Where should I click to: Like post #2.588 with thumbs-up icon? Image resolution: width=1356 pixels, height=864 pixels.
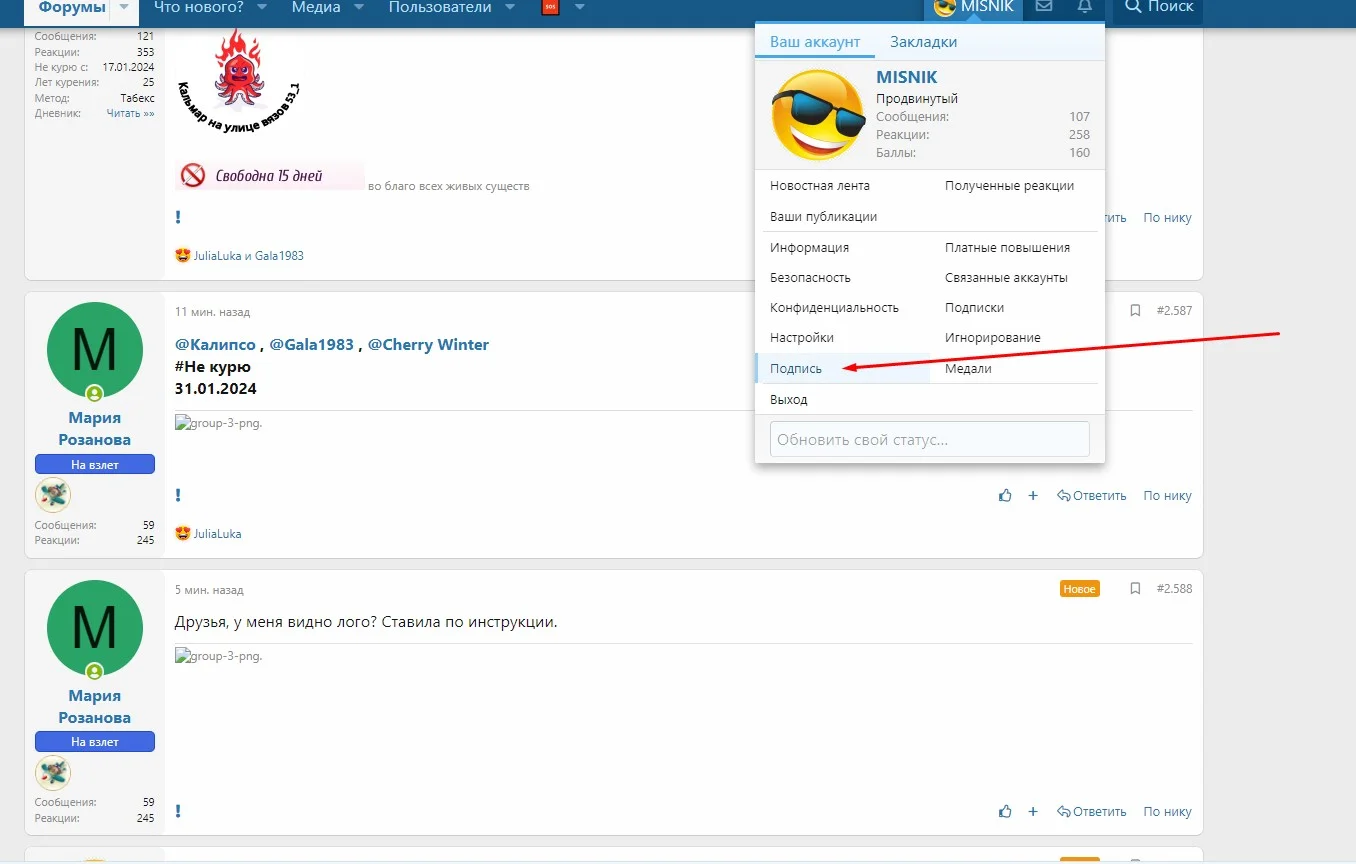coord(1005,812)
